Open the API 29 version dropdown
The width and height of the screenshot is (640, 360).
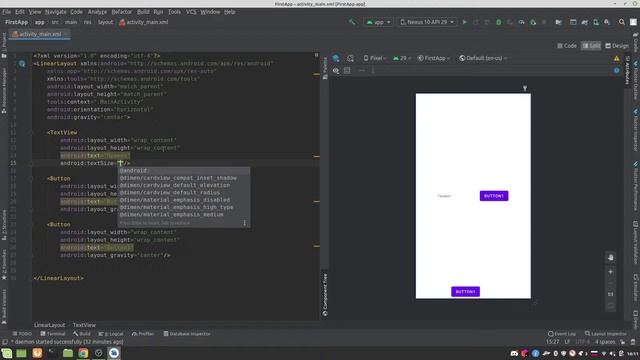point(402,58)
